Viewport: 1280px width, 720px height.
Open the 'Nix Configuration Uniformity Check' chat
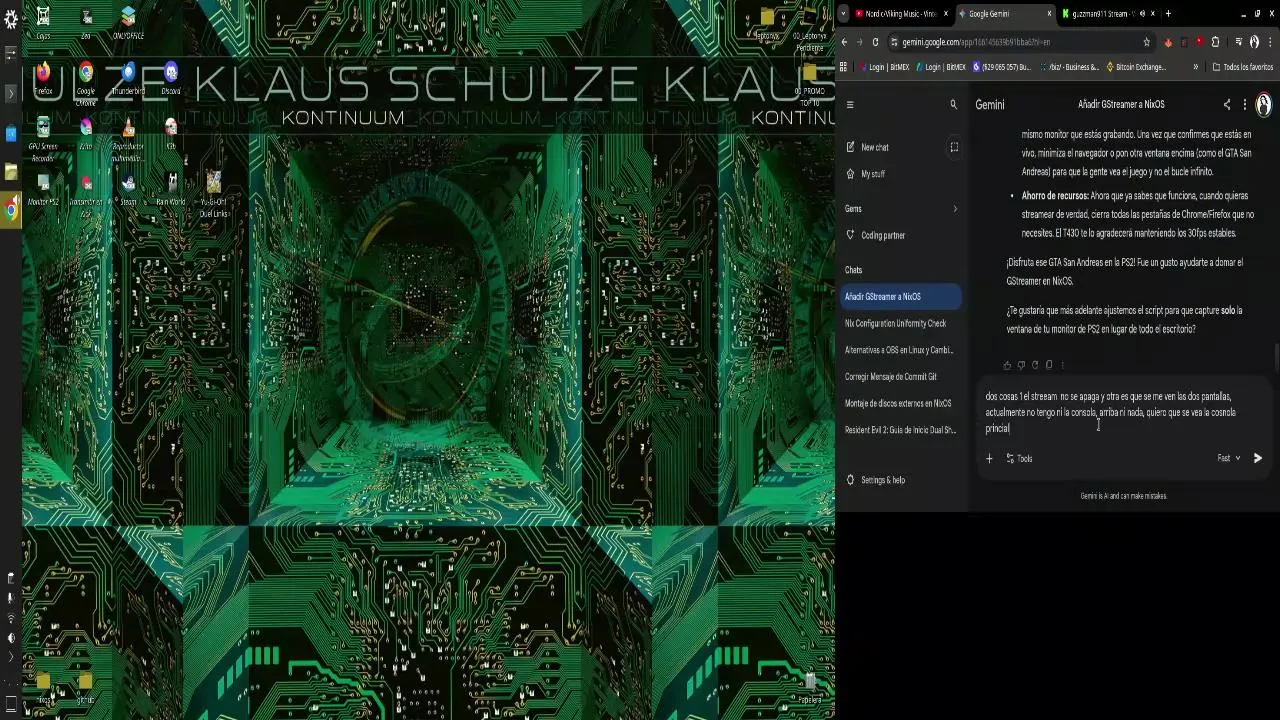click(901, 323)
